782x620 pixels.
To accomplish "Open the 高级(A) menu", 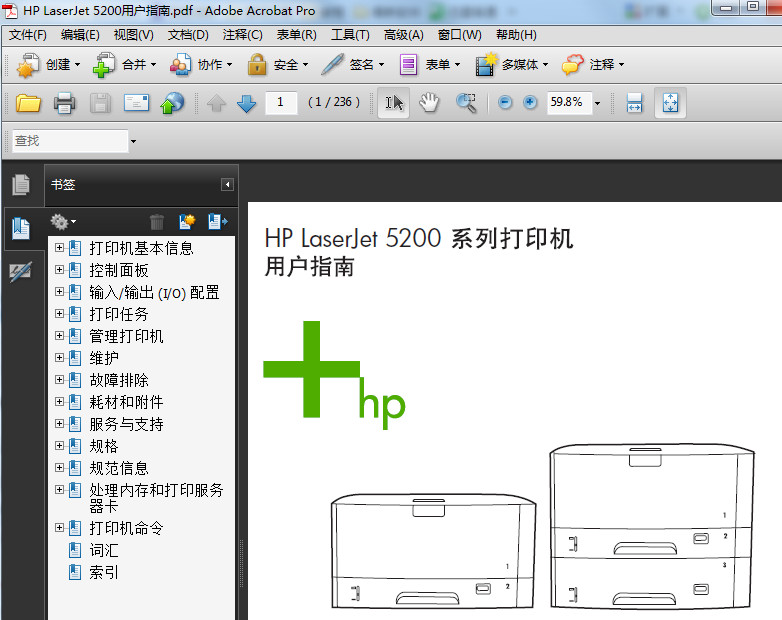I will click(403, 35).
